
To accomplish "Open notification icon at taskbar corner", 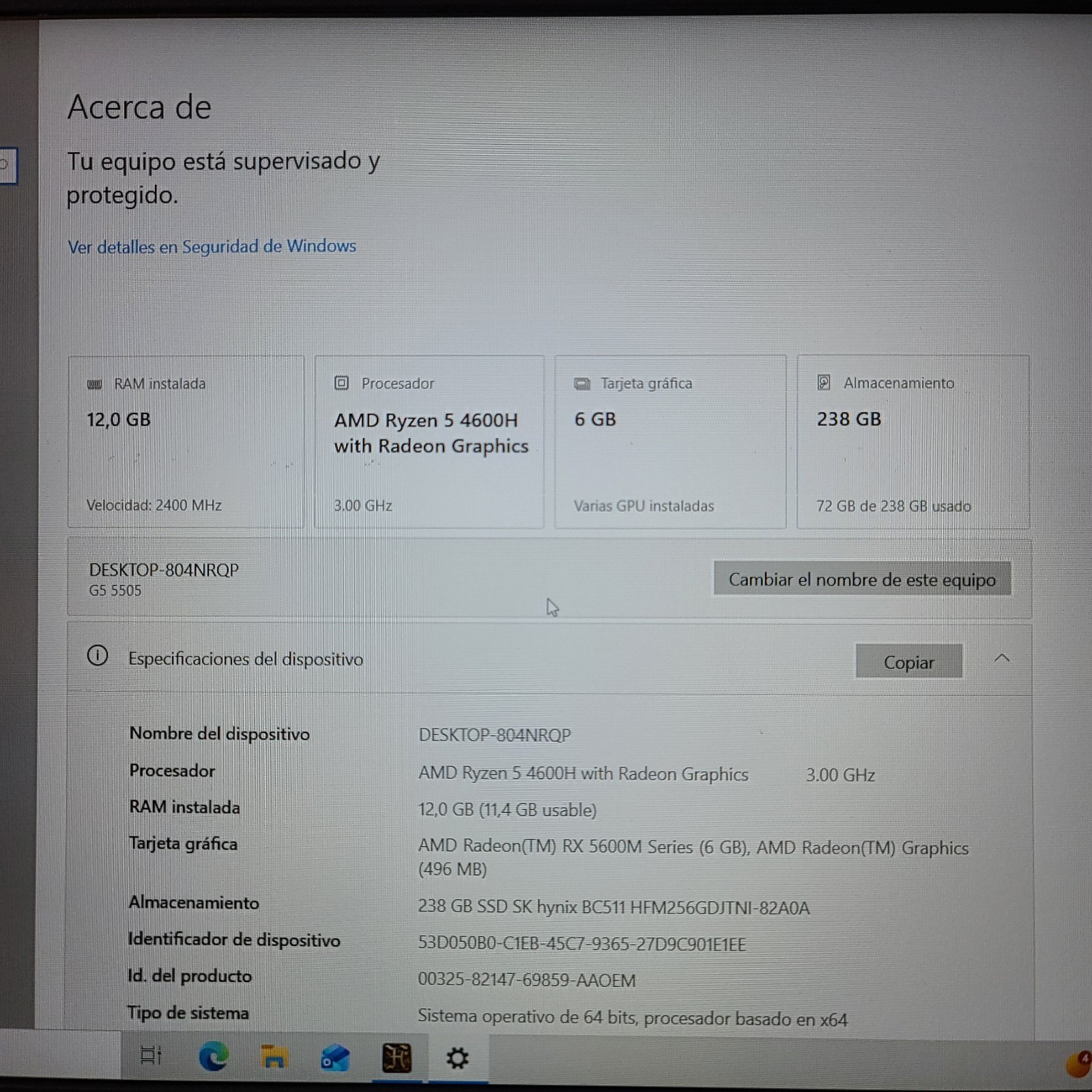I will coord(1078,1063).
